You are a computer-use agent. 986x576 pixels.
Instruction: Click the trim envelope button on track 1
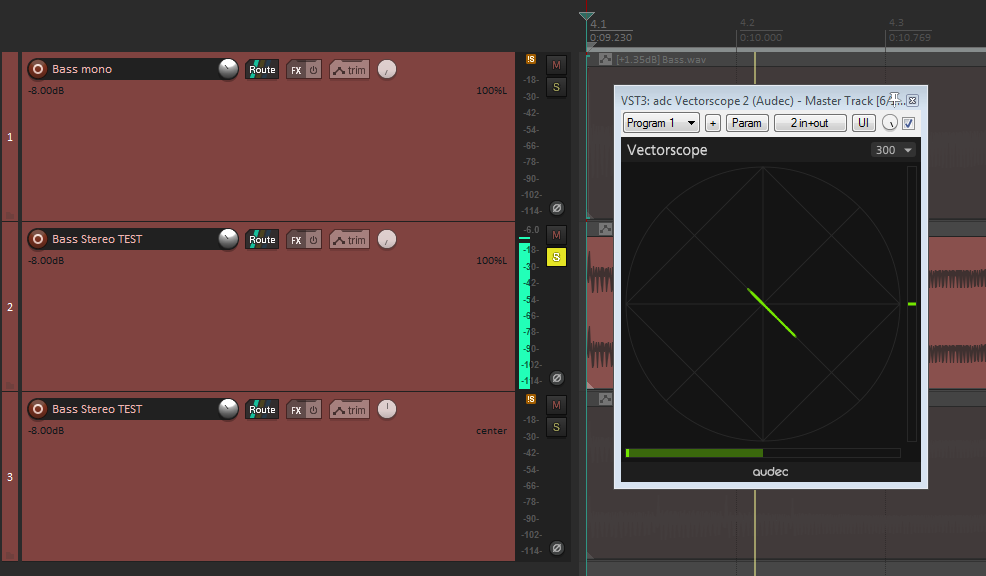coord(349,70)
